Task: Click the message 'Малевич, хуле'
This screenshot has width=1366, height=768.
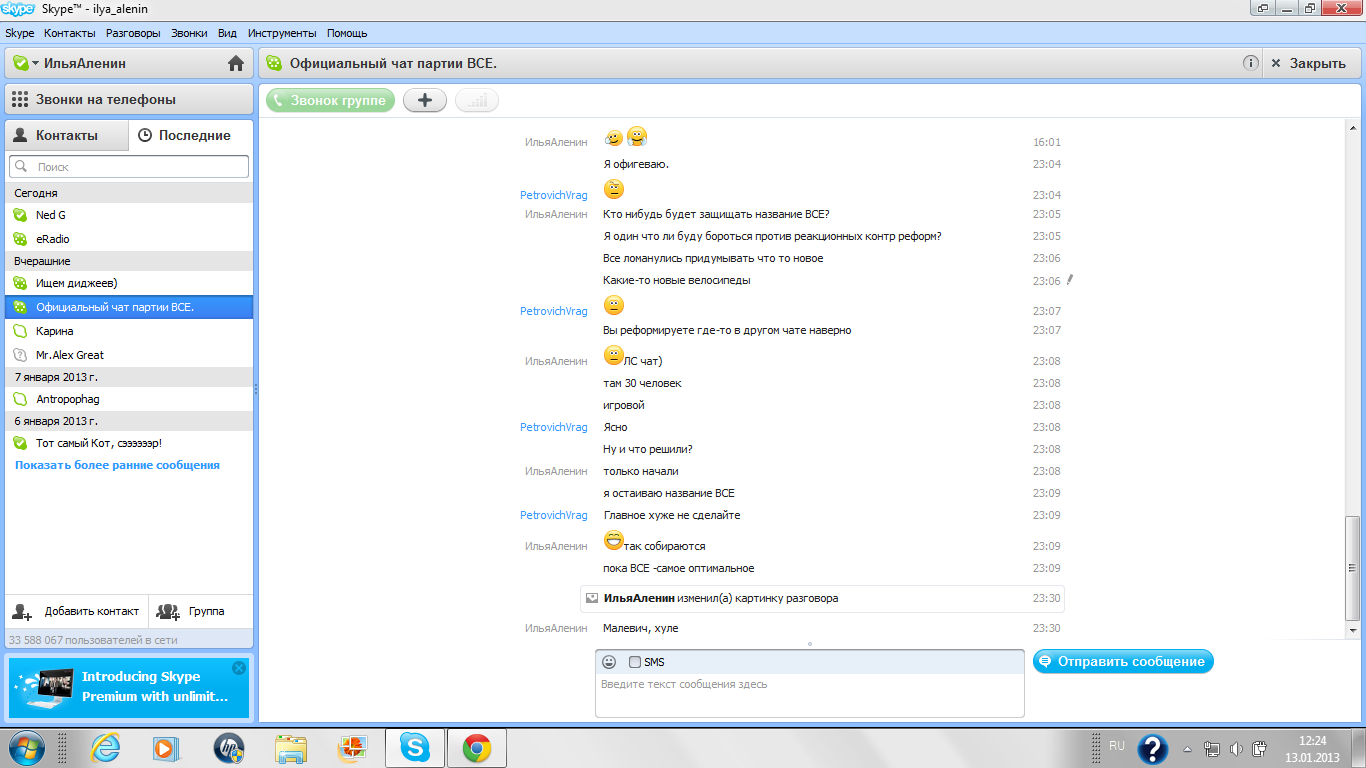Action: pyautogui.click(x=641, y=628)
